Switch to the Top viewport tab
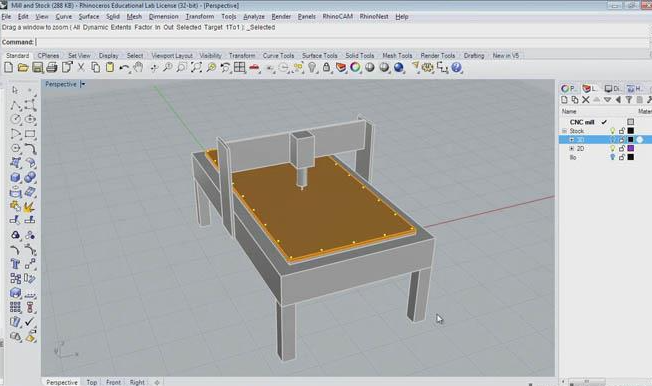The height and width of the screenshot is (386, 652). (x=91, y=382)
